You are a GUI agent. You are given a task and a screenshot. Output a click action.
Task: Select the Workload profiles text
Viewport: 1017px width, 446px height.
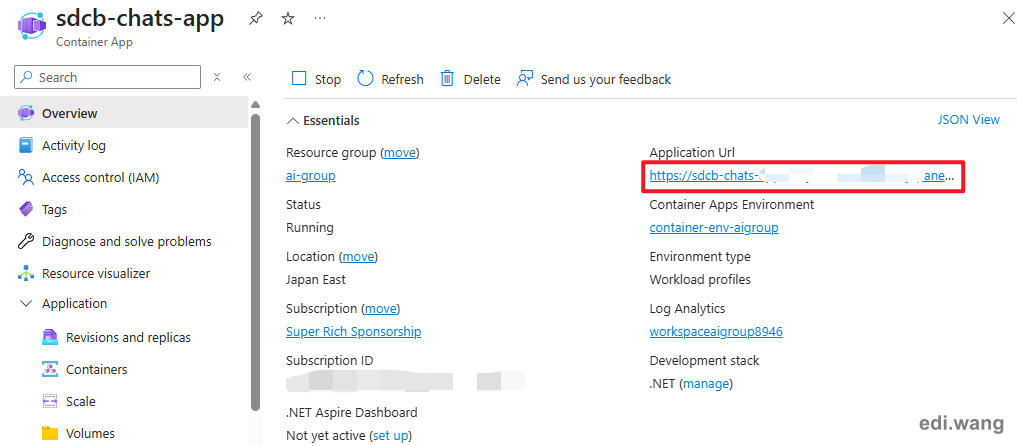point(700,280)
